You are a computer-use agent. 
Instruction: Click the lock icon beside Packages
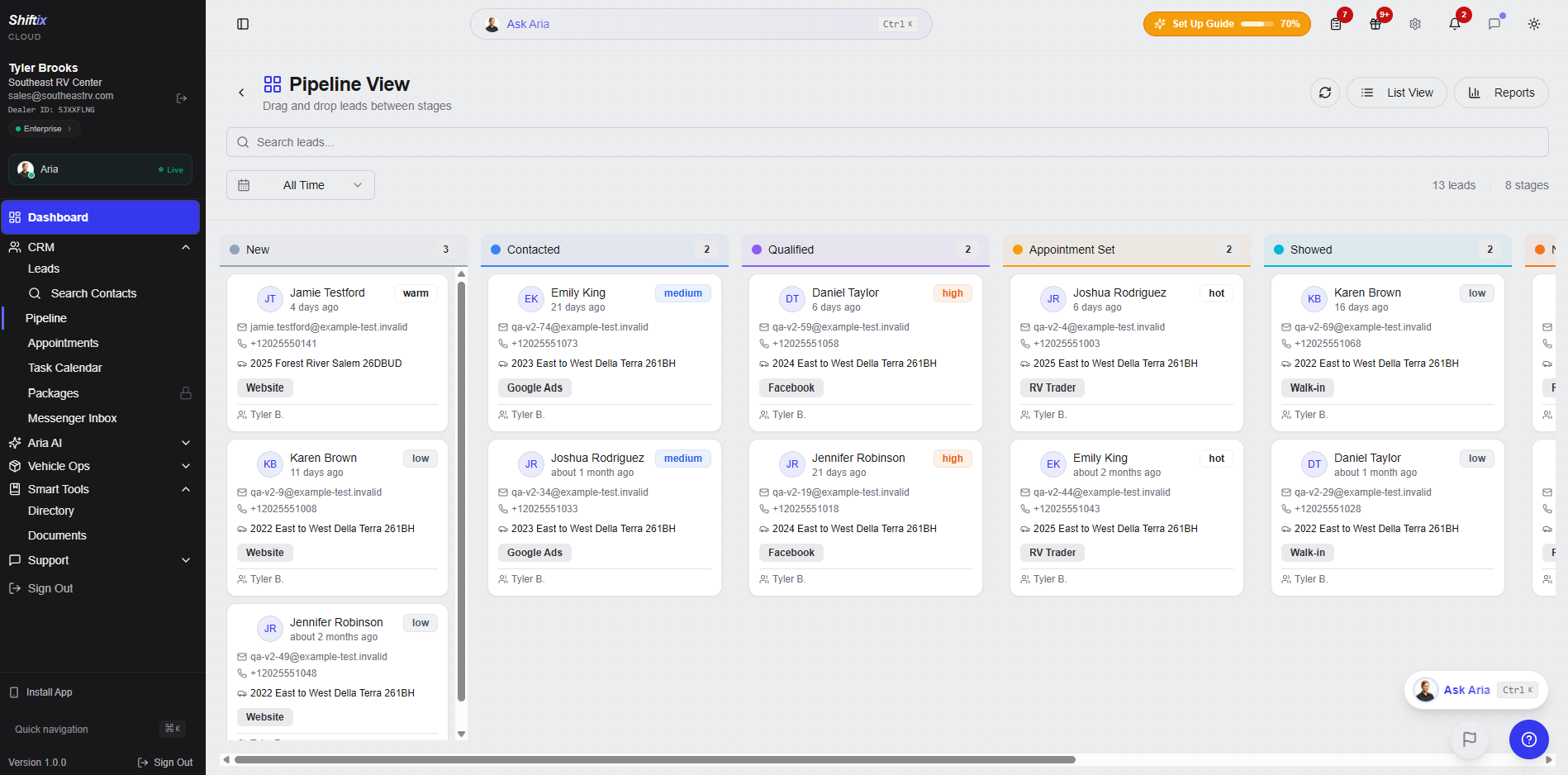[186, 393]
